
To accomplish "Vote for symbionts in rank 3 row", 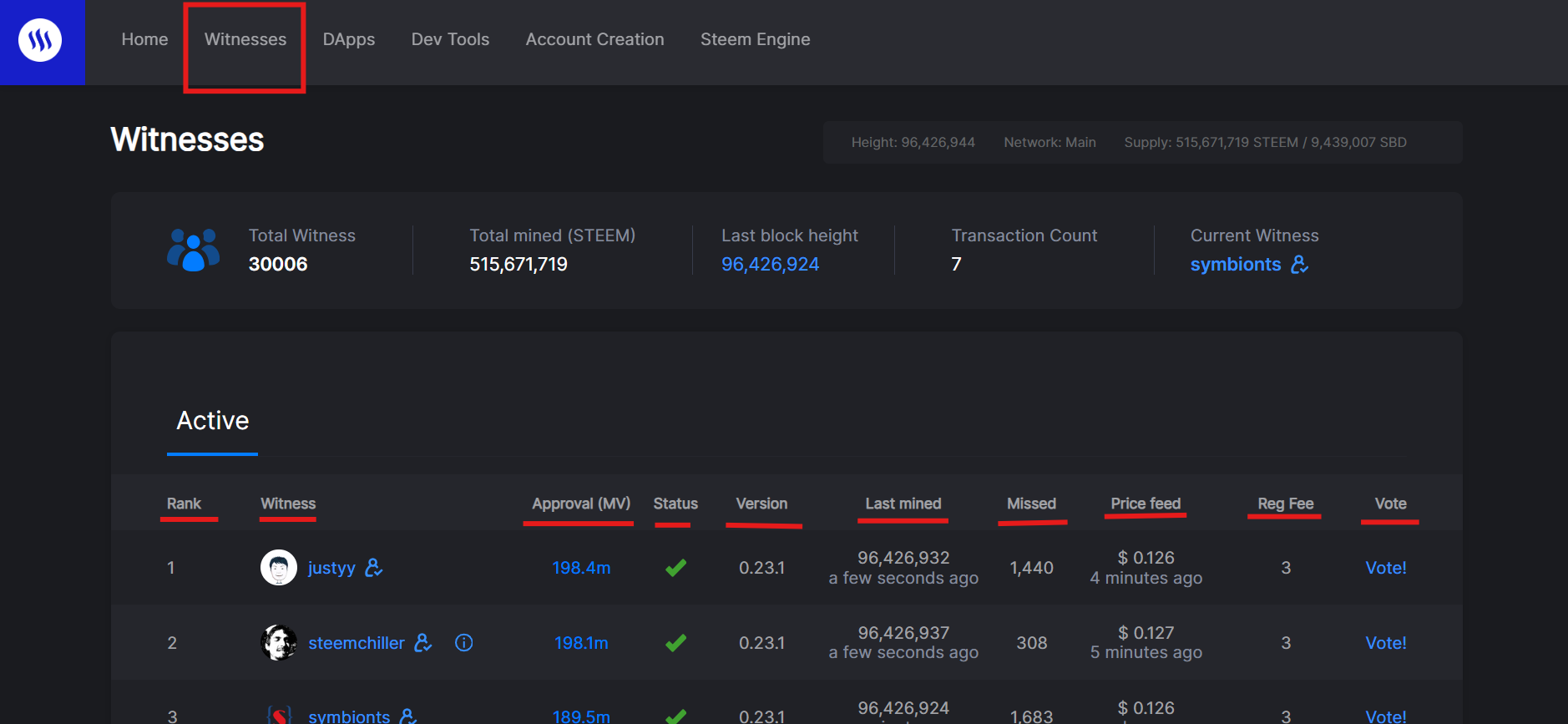I will click(x=1386, y=716).
